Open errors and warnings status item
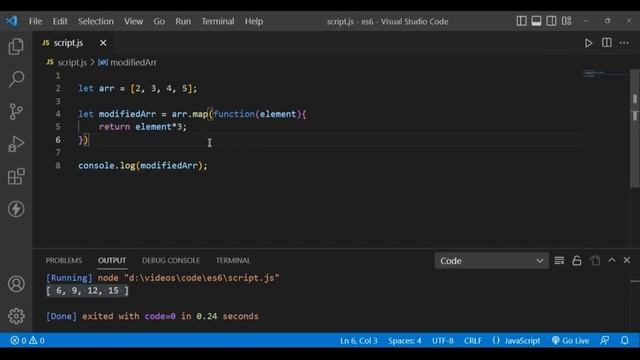 click(28, 340)
